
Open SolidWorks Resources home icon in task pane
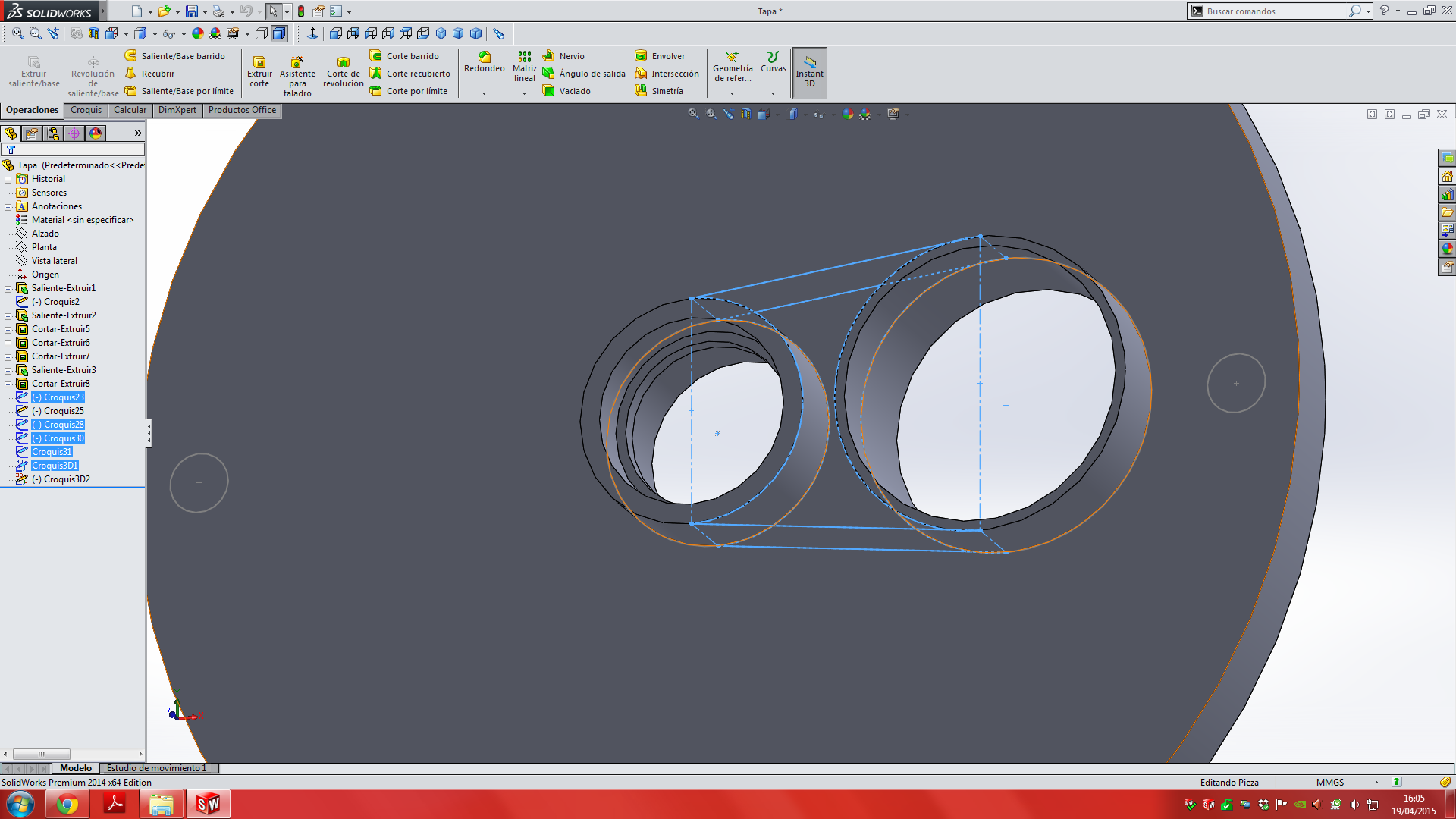tap(1447, 176)
